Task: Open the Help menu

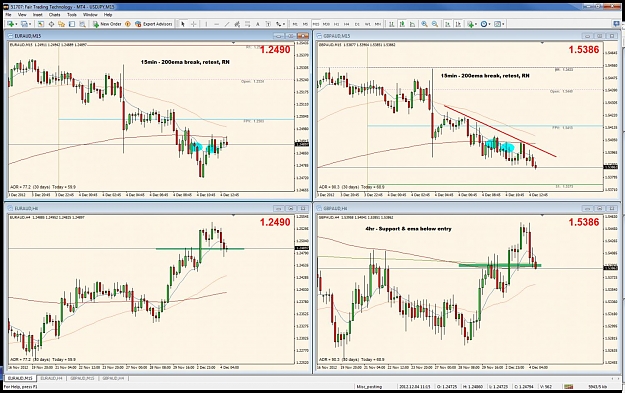Action: (x=108, y=14)
